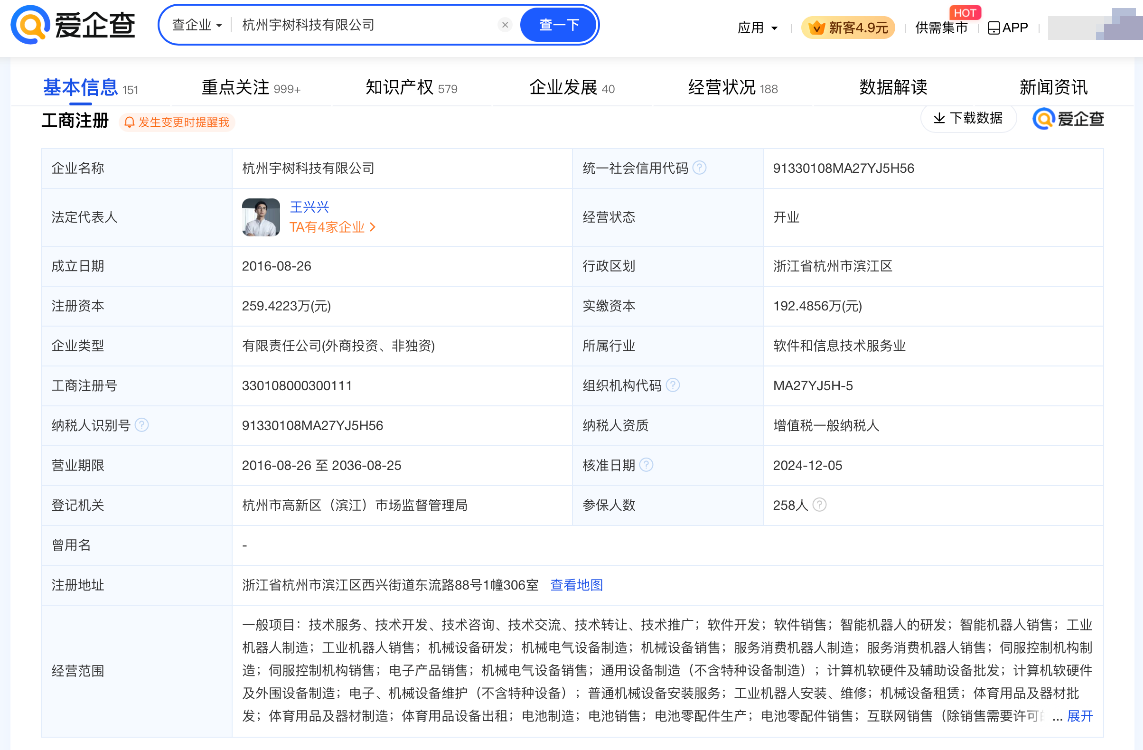Viewport: 1143px width, 750px height.
Task: Click help icon next to 258人
Action: [819, 504]
